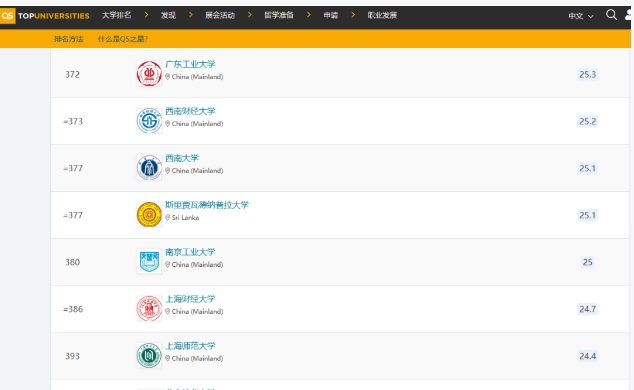Open the QS TopUniversities home logo
634x390 pixels.
[44, 16]
